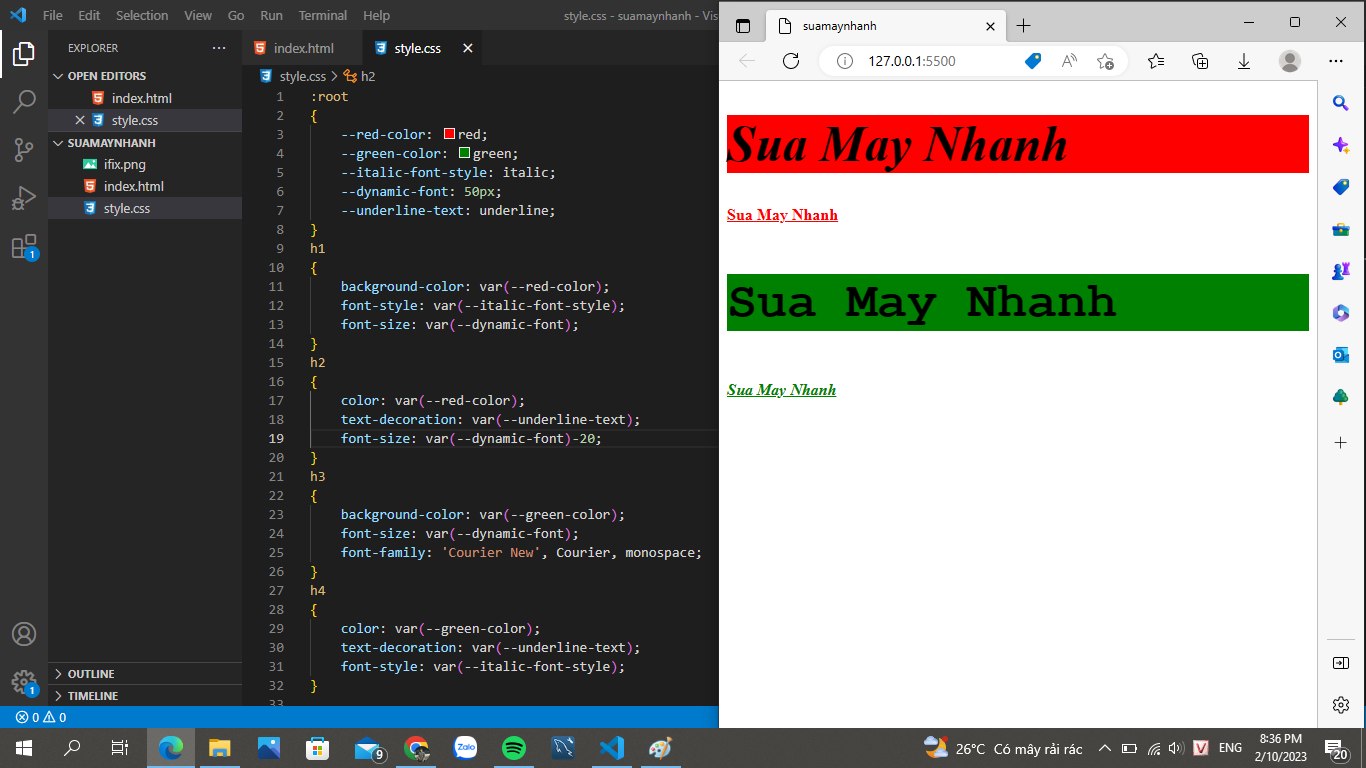Click the red underlined Sua May Nhanh heading
Screen dimensions: 1366x768
pos(782,215)
